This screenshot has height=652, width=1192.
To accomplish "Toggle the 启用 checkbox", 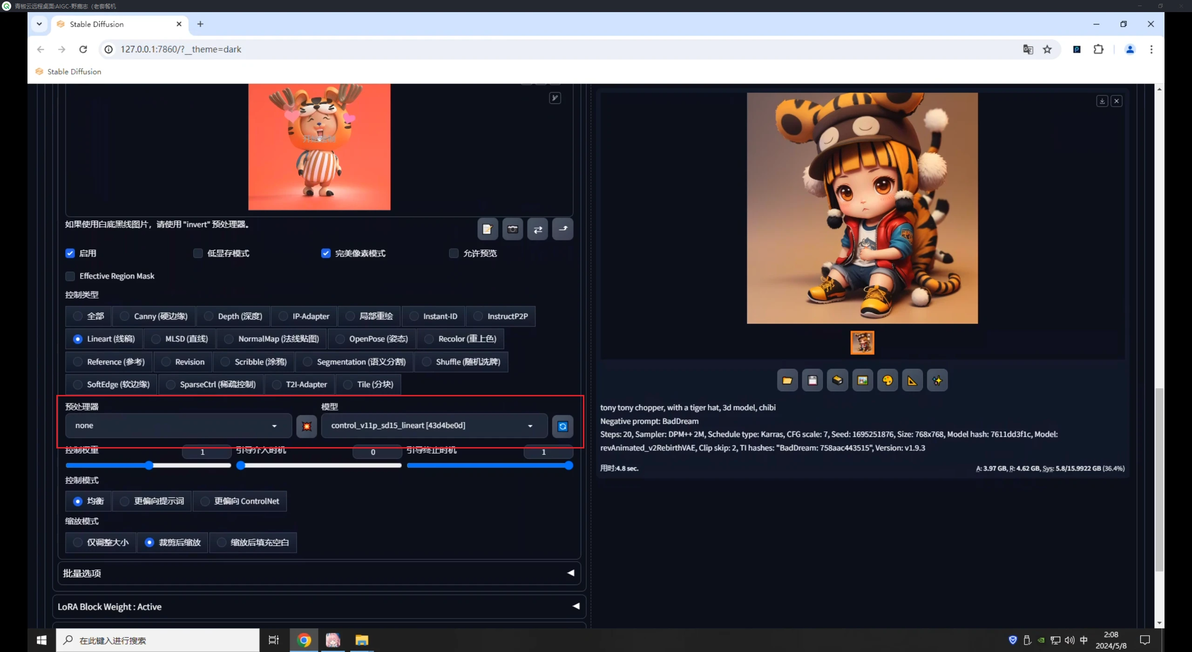I will 70,253.
